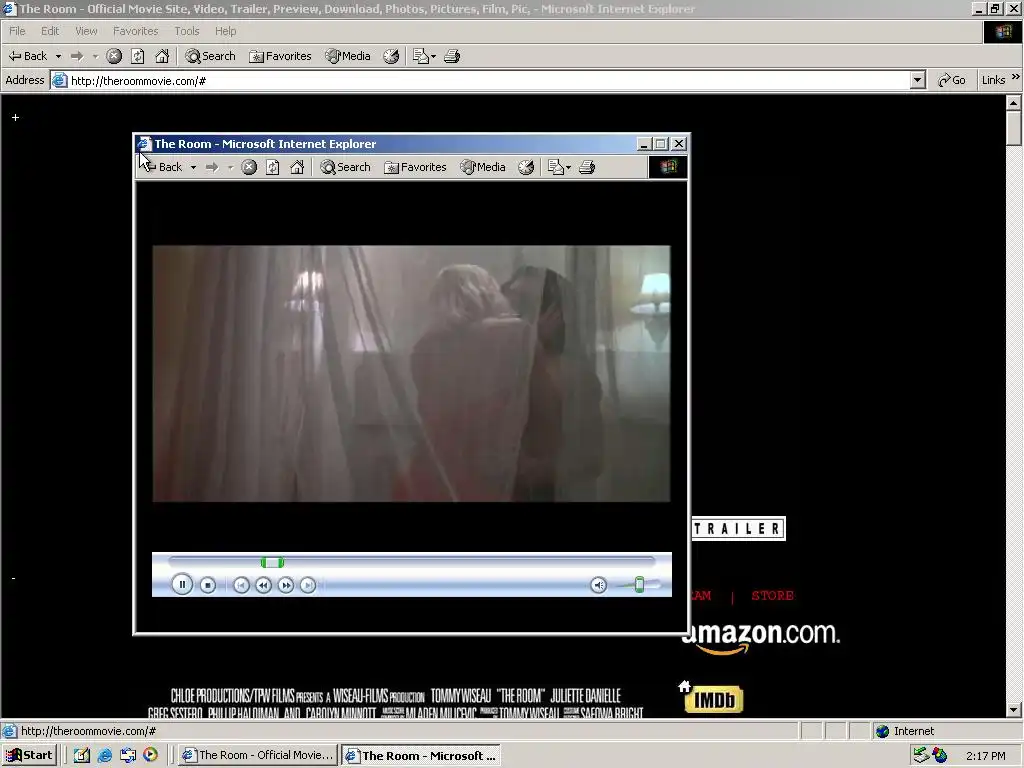Image resolution: width=1024 pixels, height=768 pixels.
Task: Open History in main browser toolbar
Action: [391, 56]
